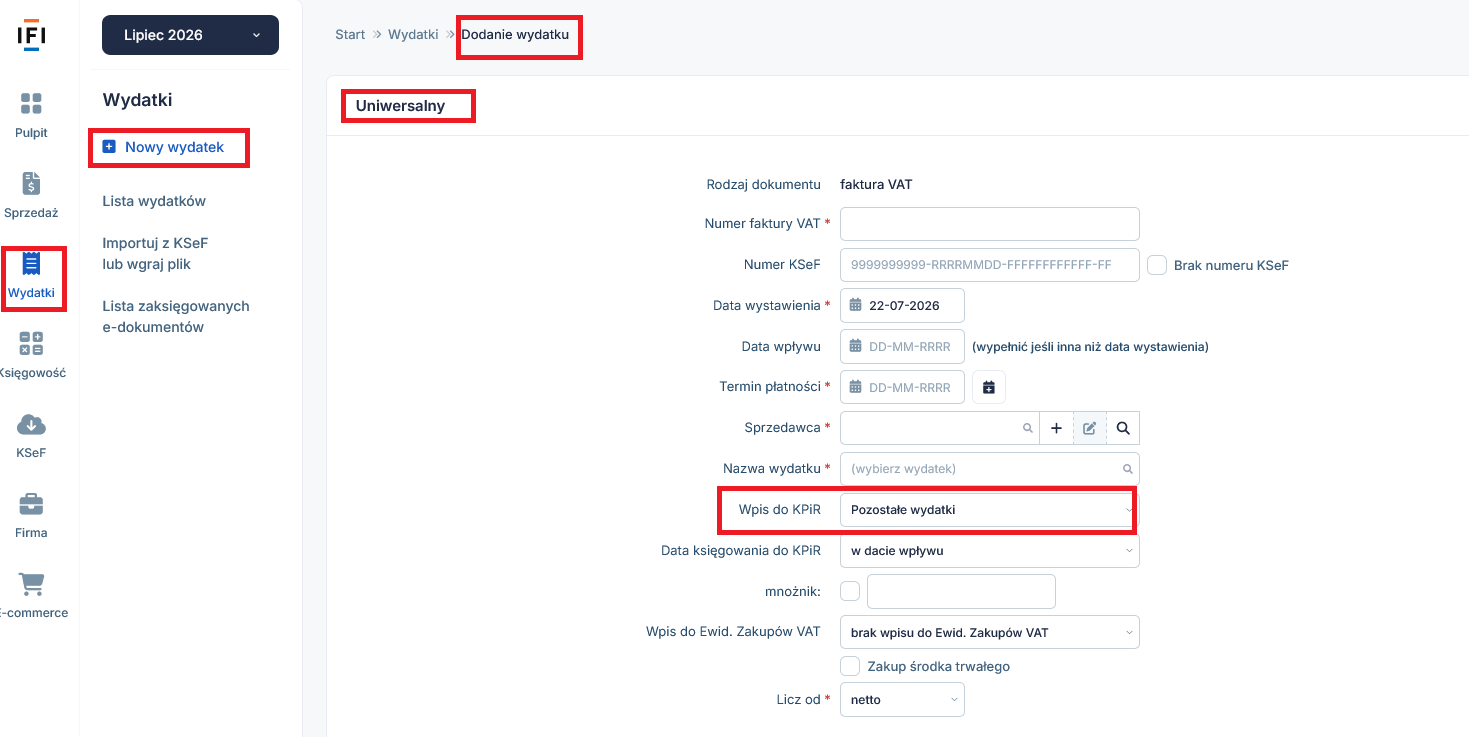Viewport: 1469px width, 737px height.
Task: Click into Numer faktury VAT field
Action: (990, 224)
